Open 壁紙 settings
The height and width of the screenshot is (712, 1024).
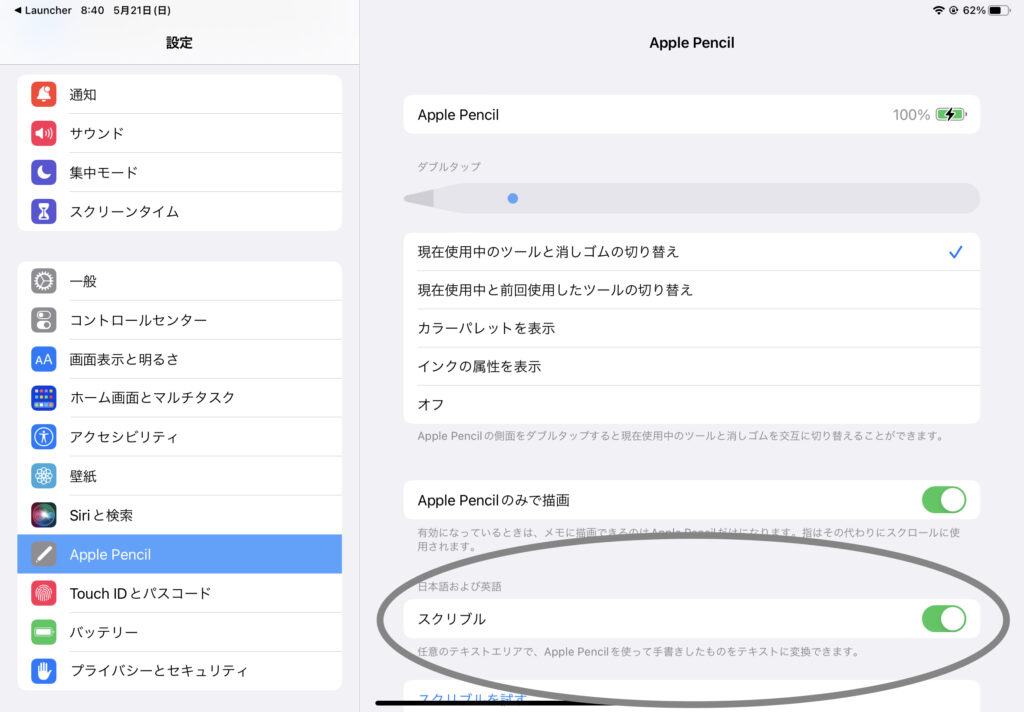click(180, 476)
